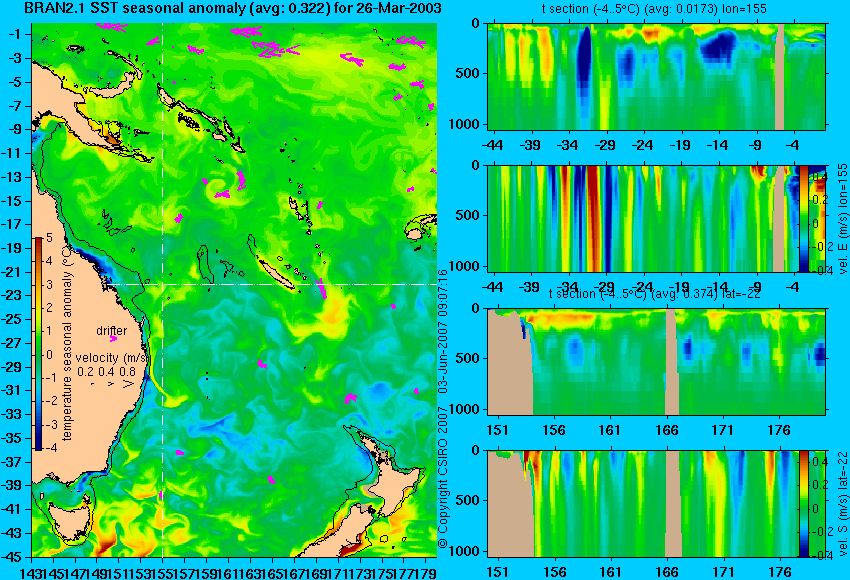
Task: Click the '5' tick at top of SST color bar
Action: pos(49,237)
